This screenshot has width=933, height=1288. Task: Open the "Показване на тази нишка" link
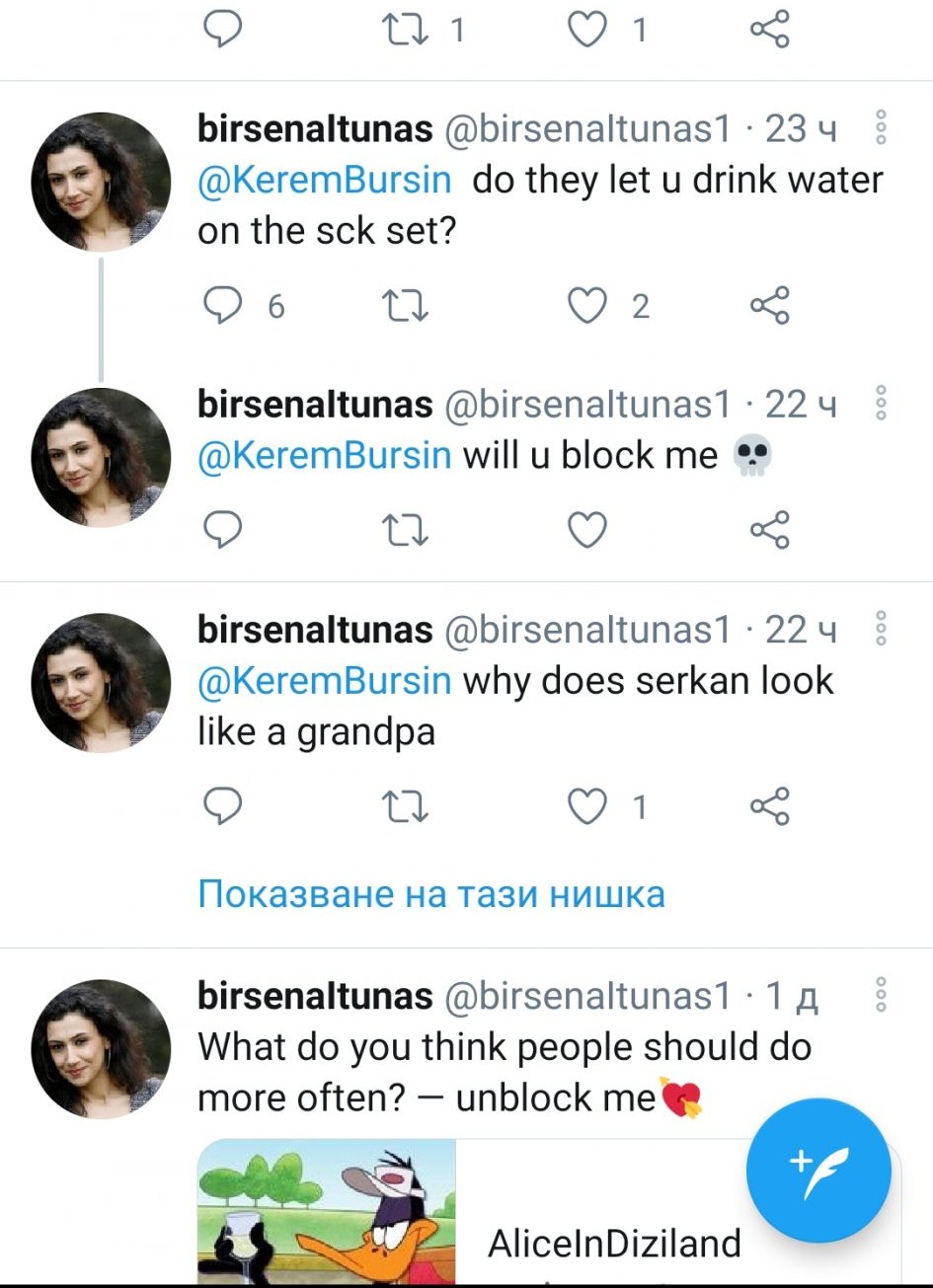[x=431, y=894]
